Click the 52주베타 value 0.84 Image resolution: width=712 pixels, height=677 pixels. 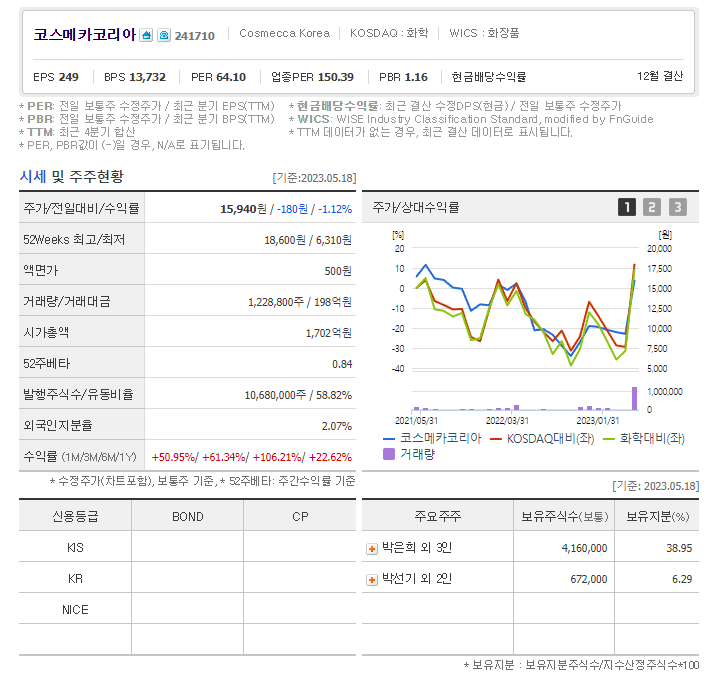tap(342, 364)
